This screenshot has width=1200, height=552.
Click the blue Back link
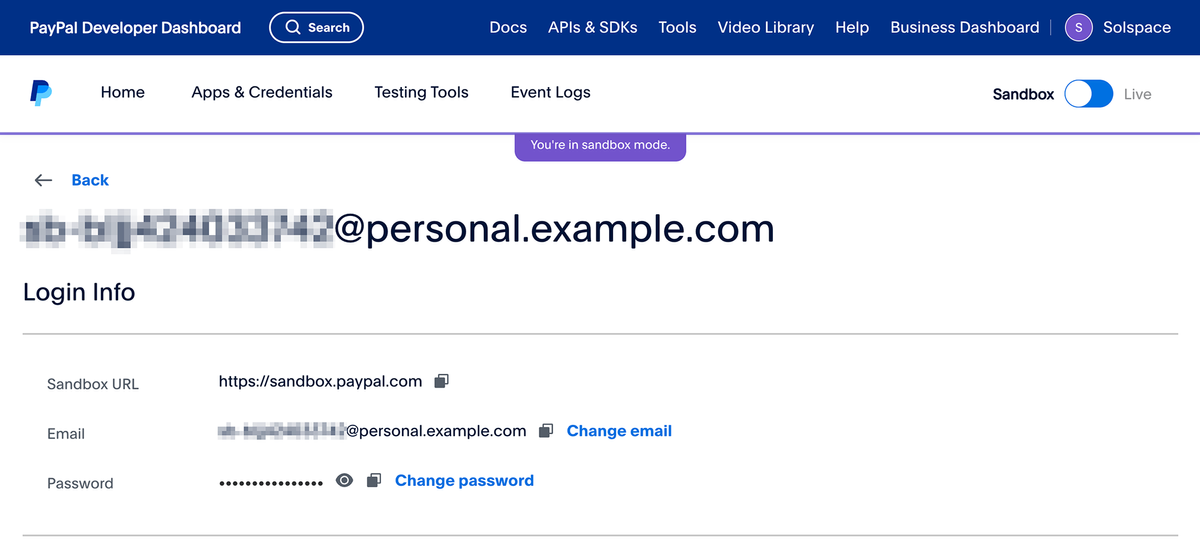[x=90, y=180]
